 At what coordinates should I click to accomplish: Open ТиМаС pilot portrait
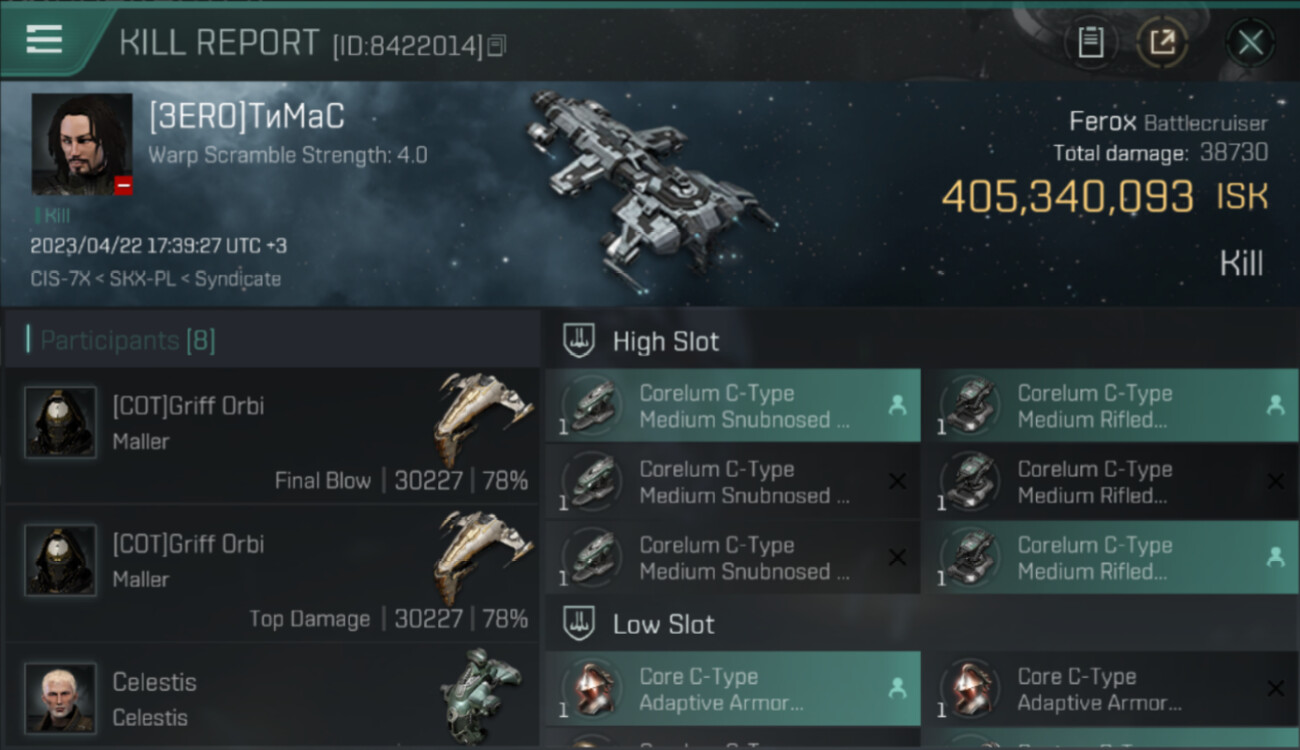point(82,144)
